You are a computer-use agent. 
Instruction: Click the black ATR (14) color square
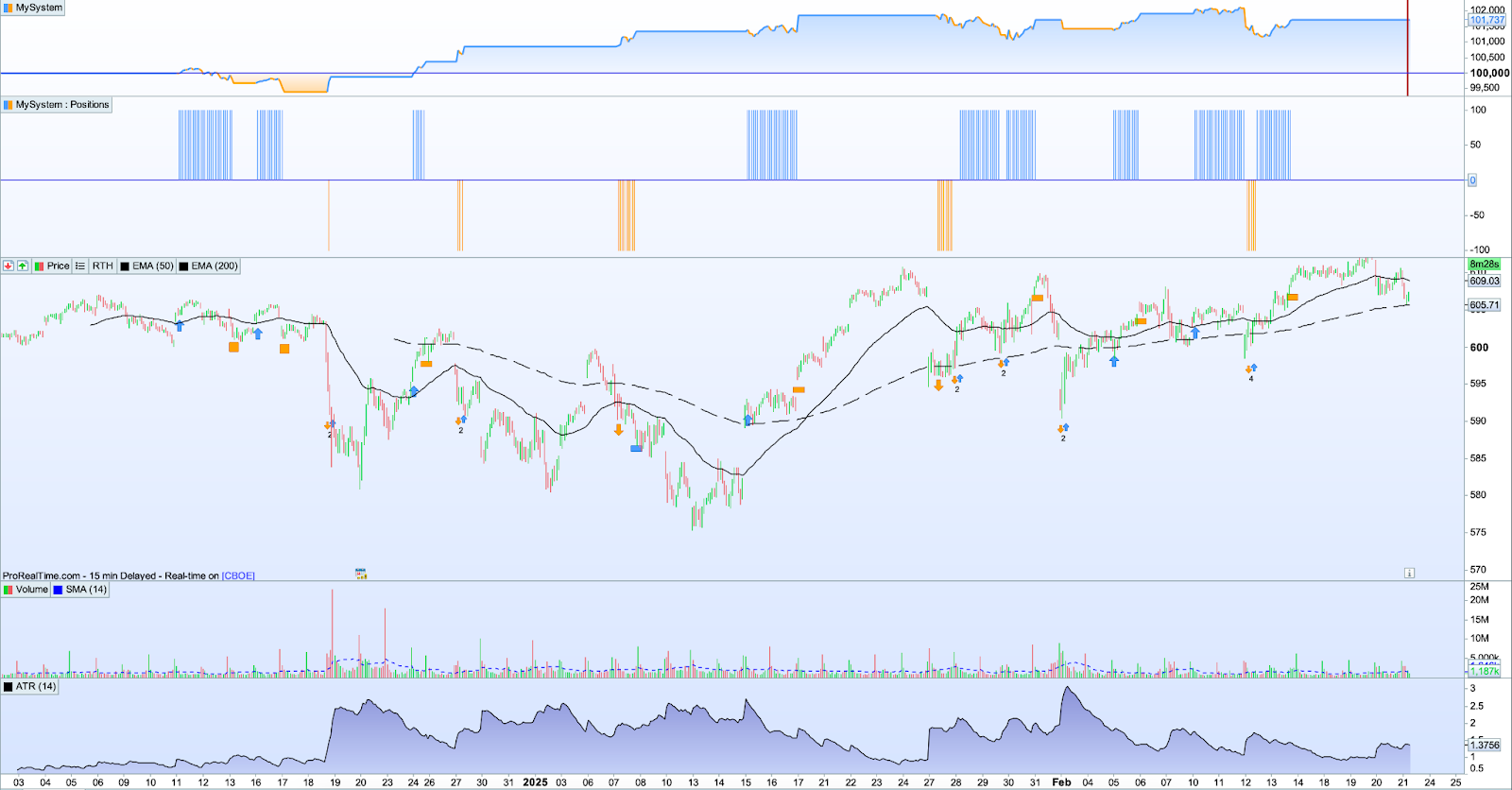[x=9, y=687]
